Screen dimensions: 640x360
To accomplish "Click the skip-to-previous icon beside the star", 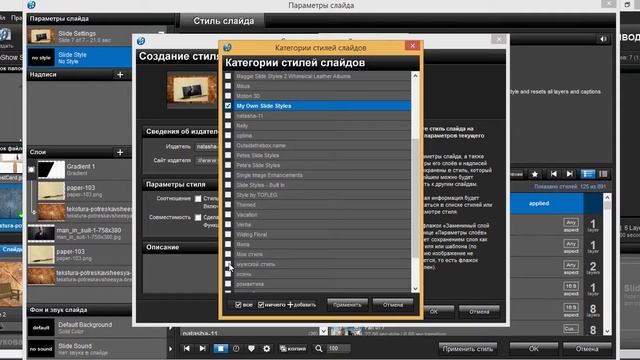I will tap(553, 174).
